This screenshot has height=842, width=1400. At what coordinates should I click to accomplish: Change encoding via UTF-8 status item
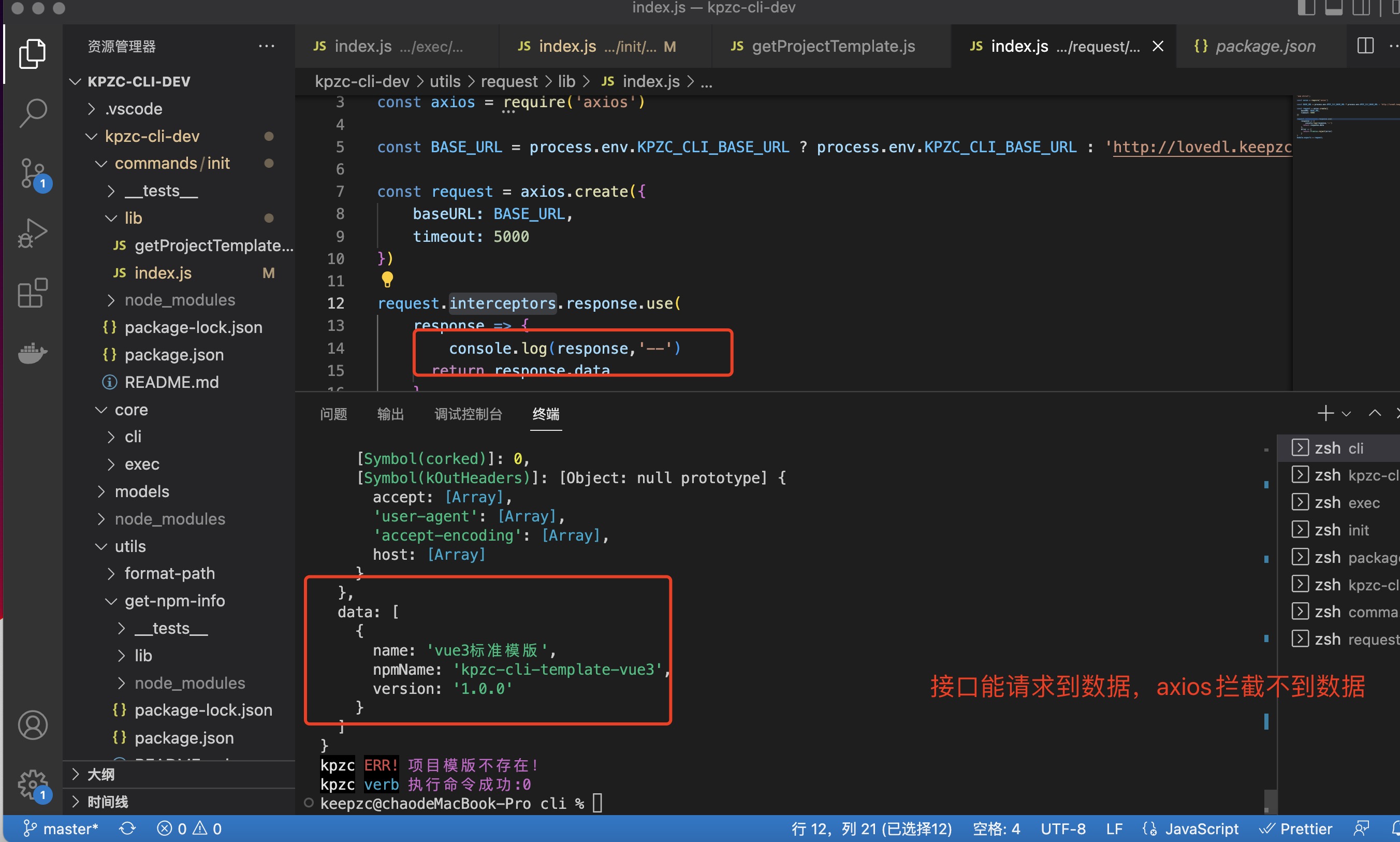click(1062, 829)
